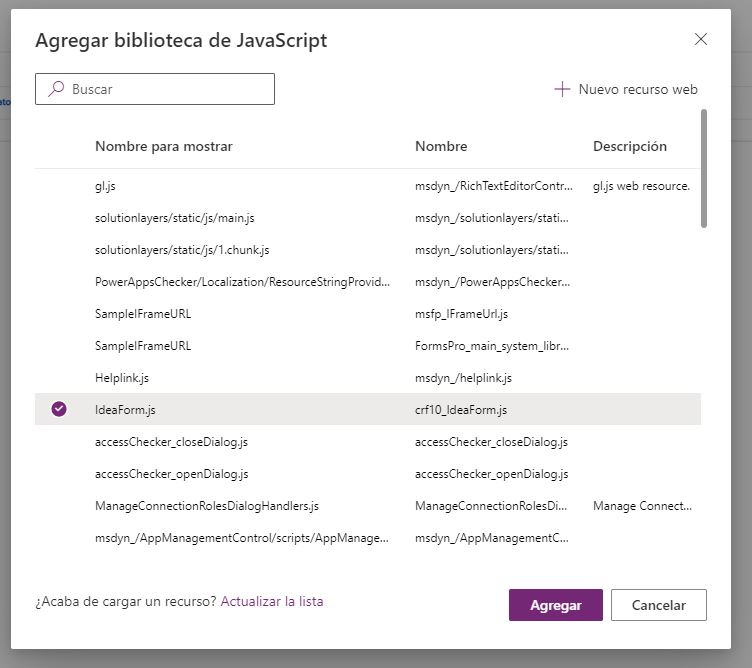Sort by Nombre para mostrar column header
The width and height of the screenshot is (752, 668).
coord(163,146)
